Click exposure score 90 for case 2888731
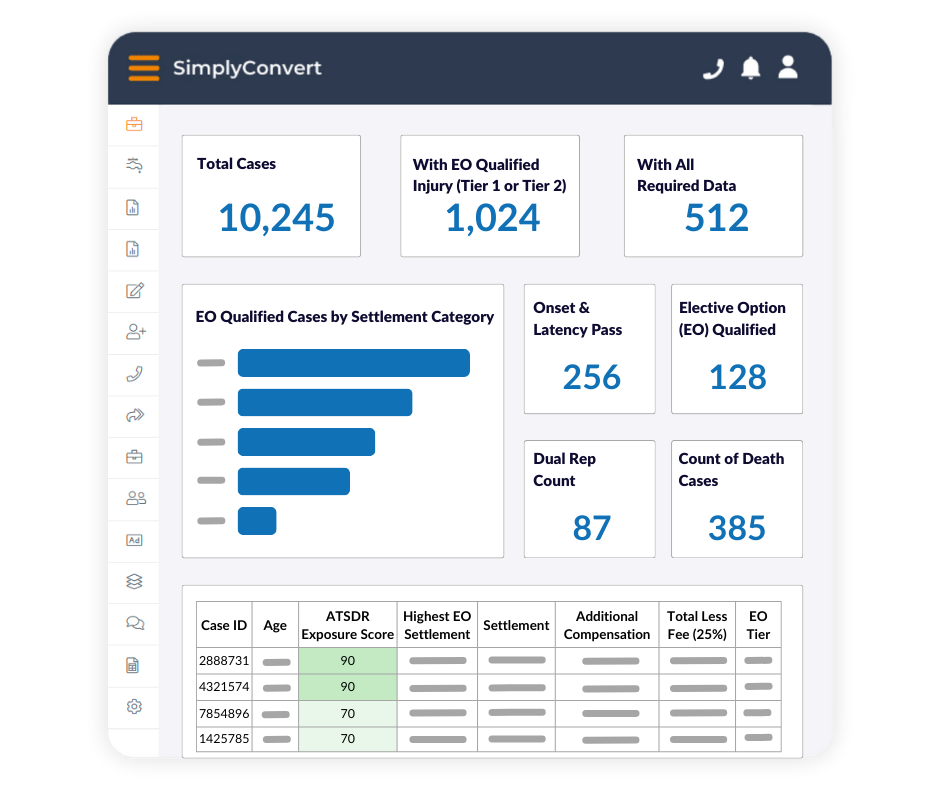Image resolution: width=940 pixels, height=788 pixels. pos(348,661)
